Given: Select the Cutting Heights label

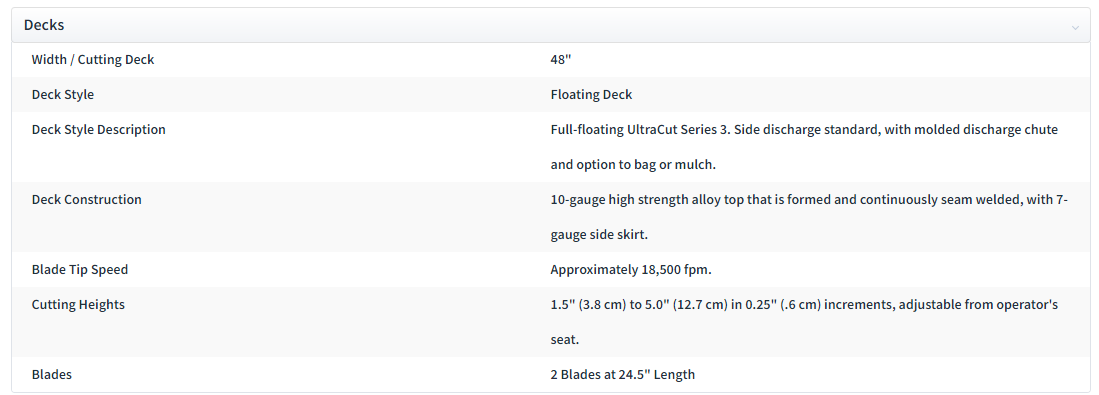Looking at the screenshot, I should [78, 305].
